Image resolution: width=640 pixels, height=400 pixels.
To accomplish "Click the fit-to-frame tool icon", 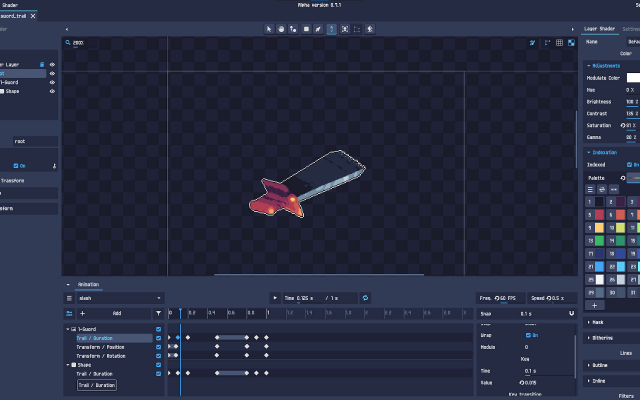I will coord(345,29).
